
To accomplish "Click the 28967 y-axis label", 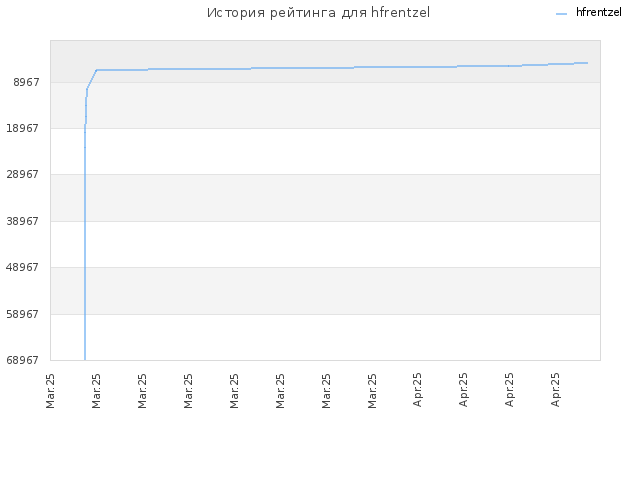I will tap(22, 175).
